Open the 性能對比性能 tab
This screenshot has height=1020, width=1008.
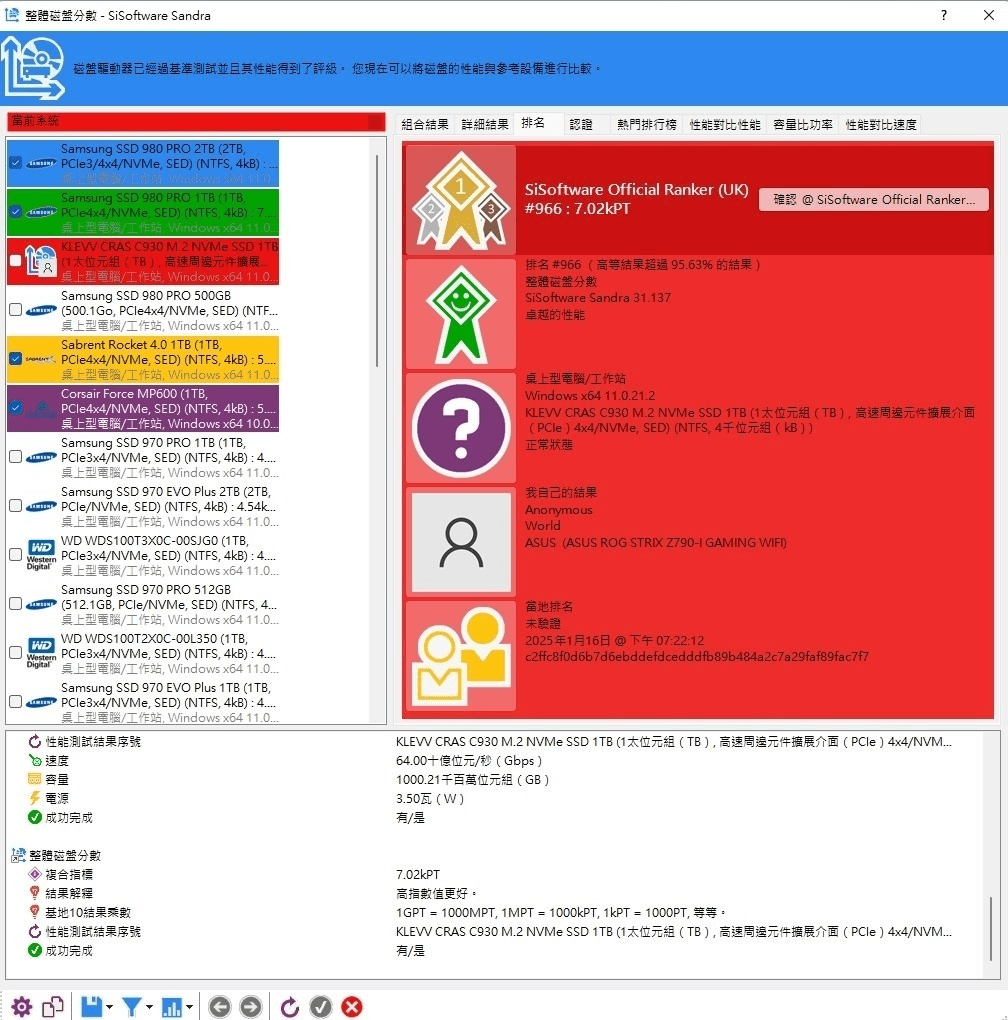[724, 124]
